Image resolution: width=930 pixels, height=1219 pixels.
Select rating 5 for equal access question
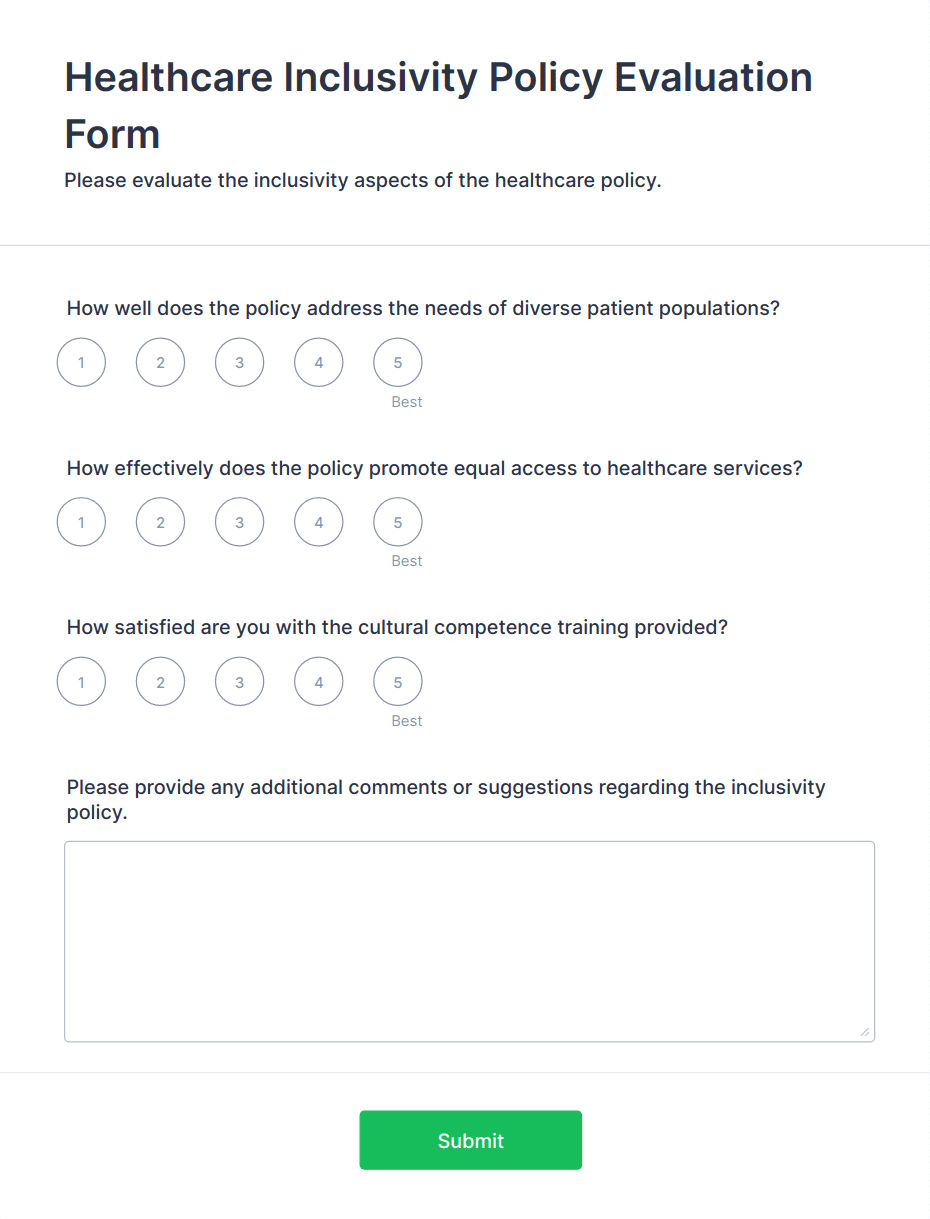397,521
